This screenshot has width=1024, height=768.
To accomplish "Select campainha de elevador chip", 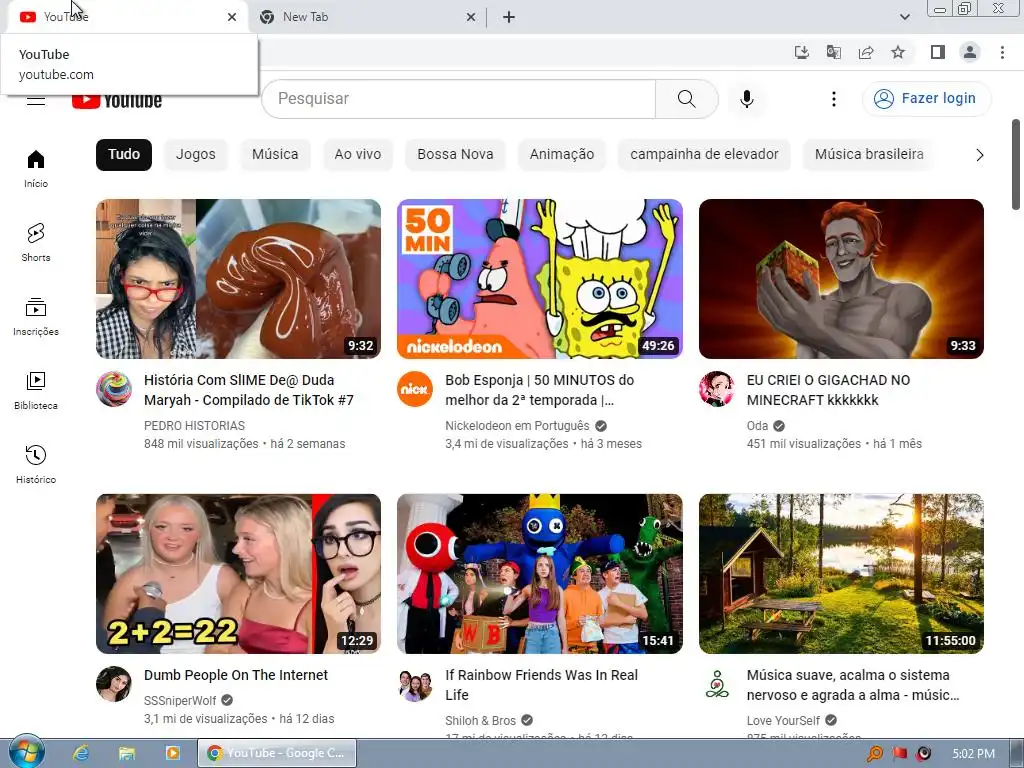I will [704, 155].
